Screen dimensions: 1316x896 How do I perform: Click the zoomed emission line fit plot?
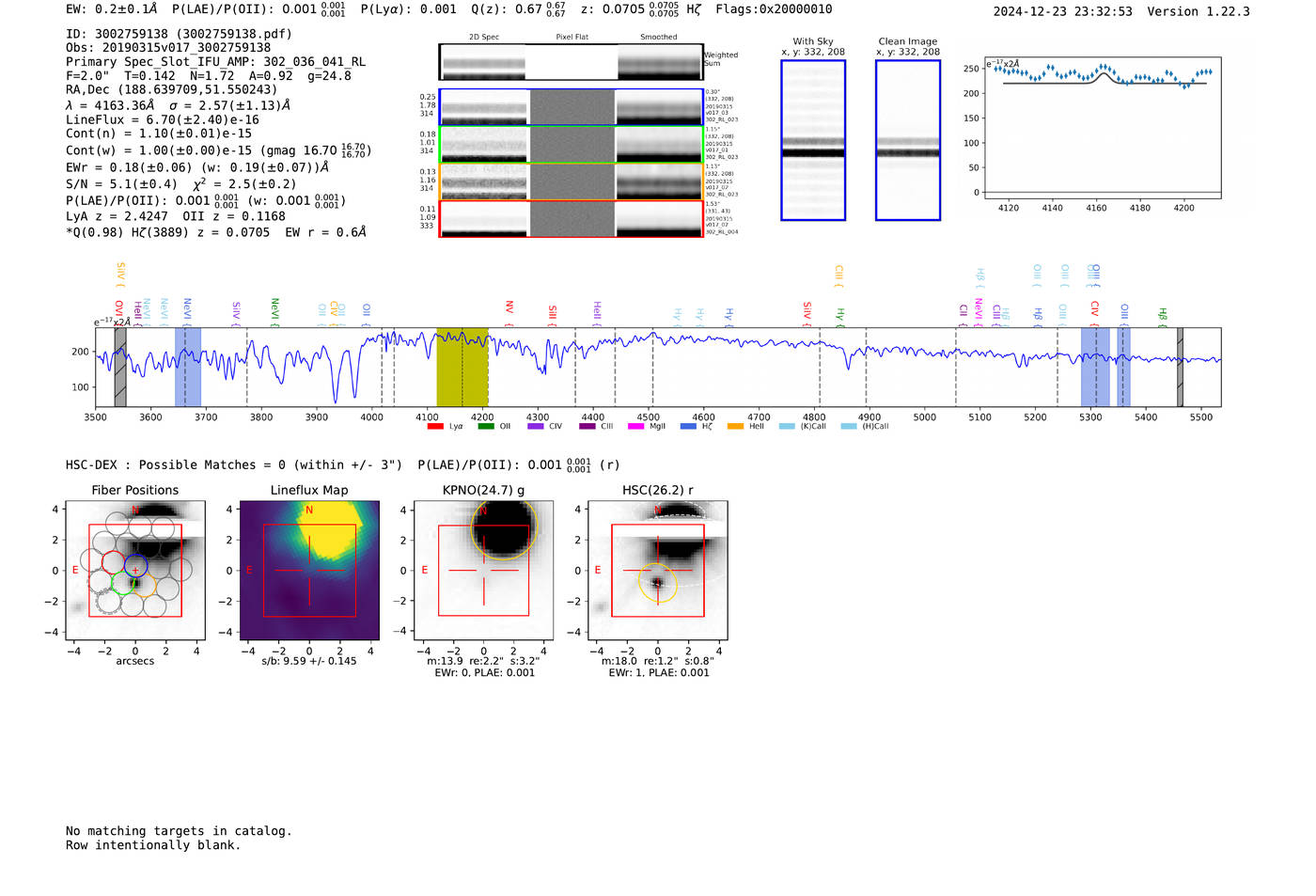pyautogui.click(x=1104, y=128)
